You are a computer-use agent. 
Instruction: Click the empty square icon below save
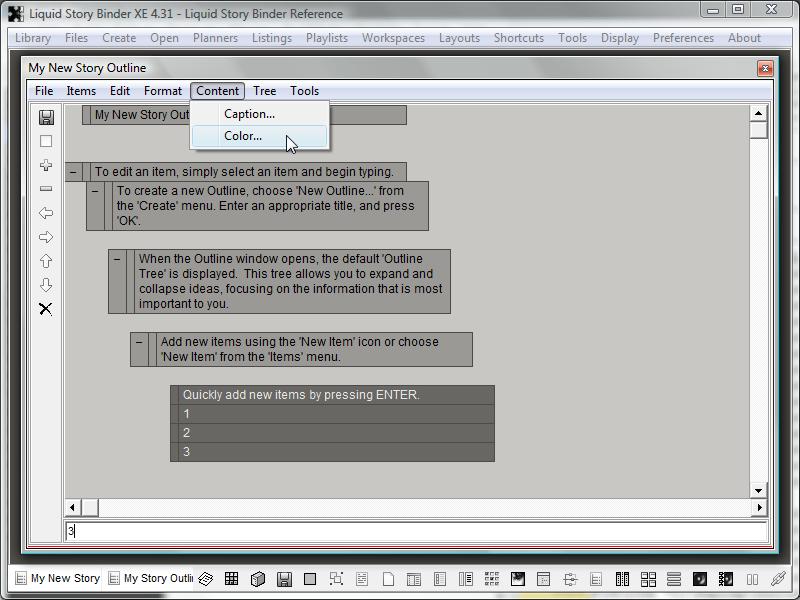[46, 141]
